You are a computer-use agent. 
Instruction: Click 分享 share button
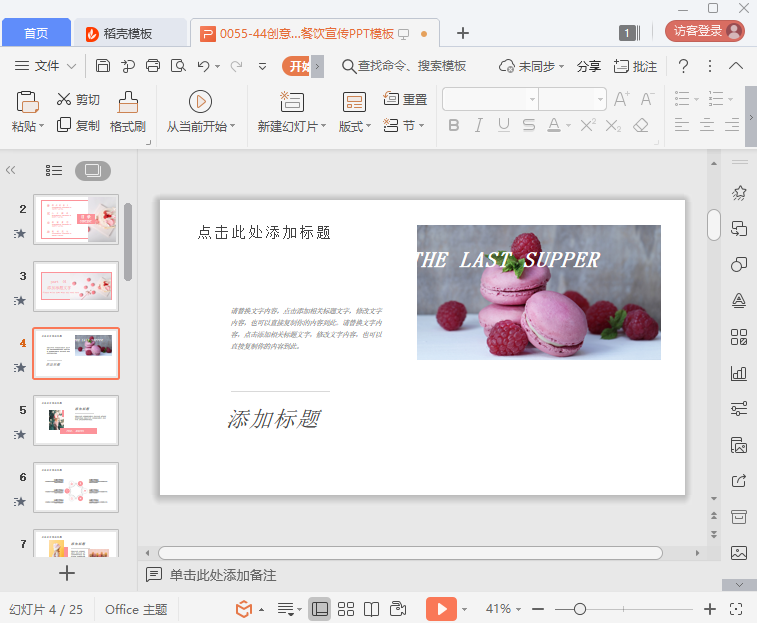(x=589, y=66)
